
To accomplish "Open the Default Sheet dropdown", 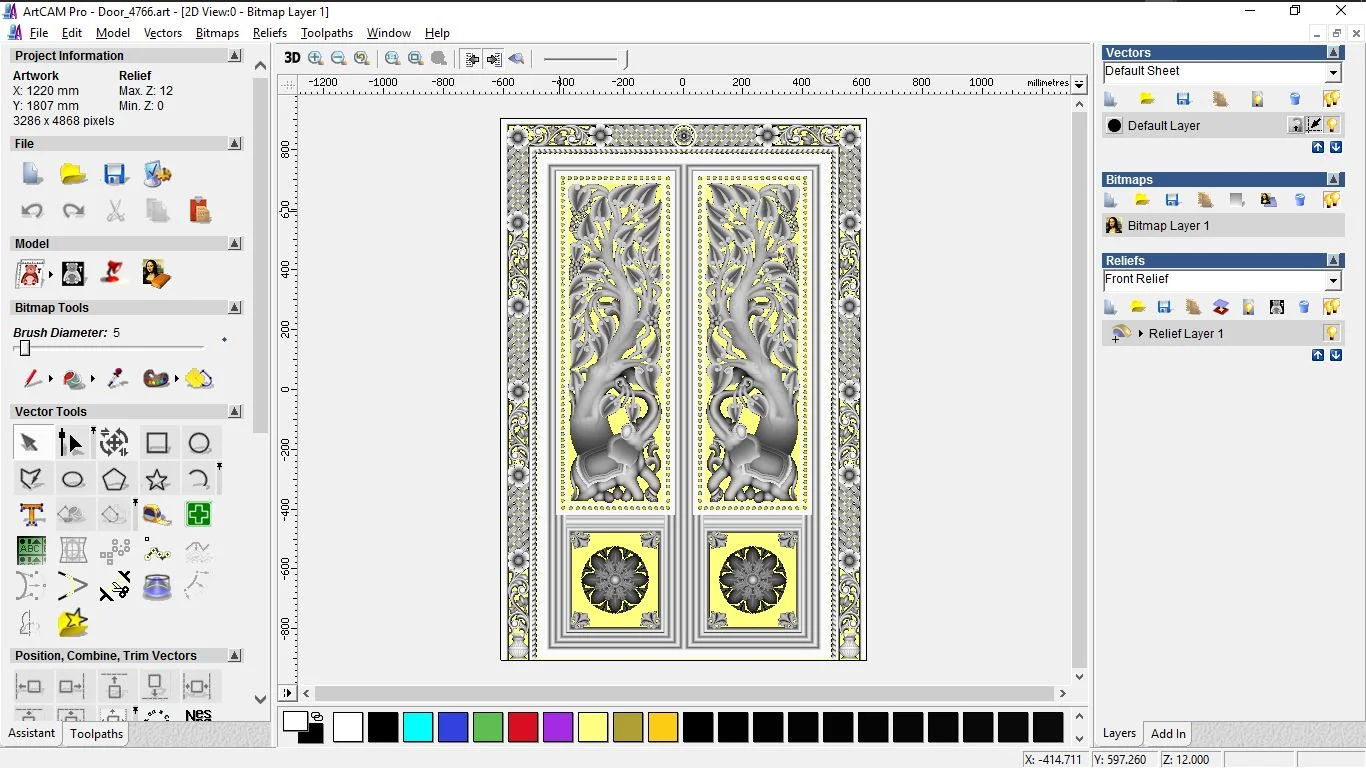I will (1332, 72).
